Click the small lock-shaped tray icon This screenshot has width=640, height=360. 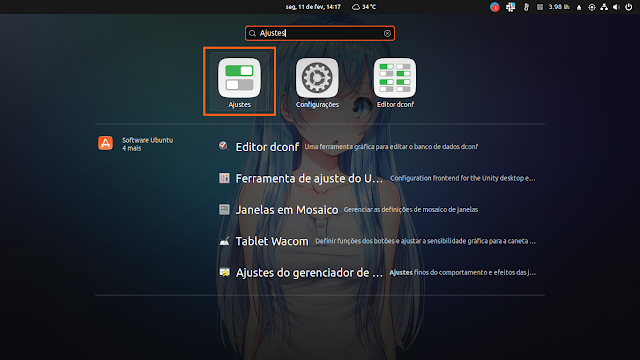pos(579,7)
